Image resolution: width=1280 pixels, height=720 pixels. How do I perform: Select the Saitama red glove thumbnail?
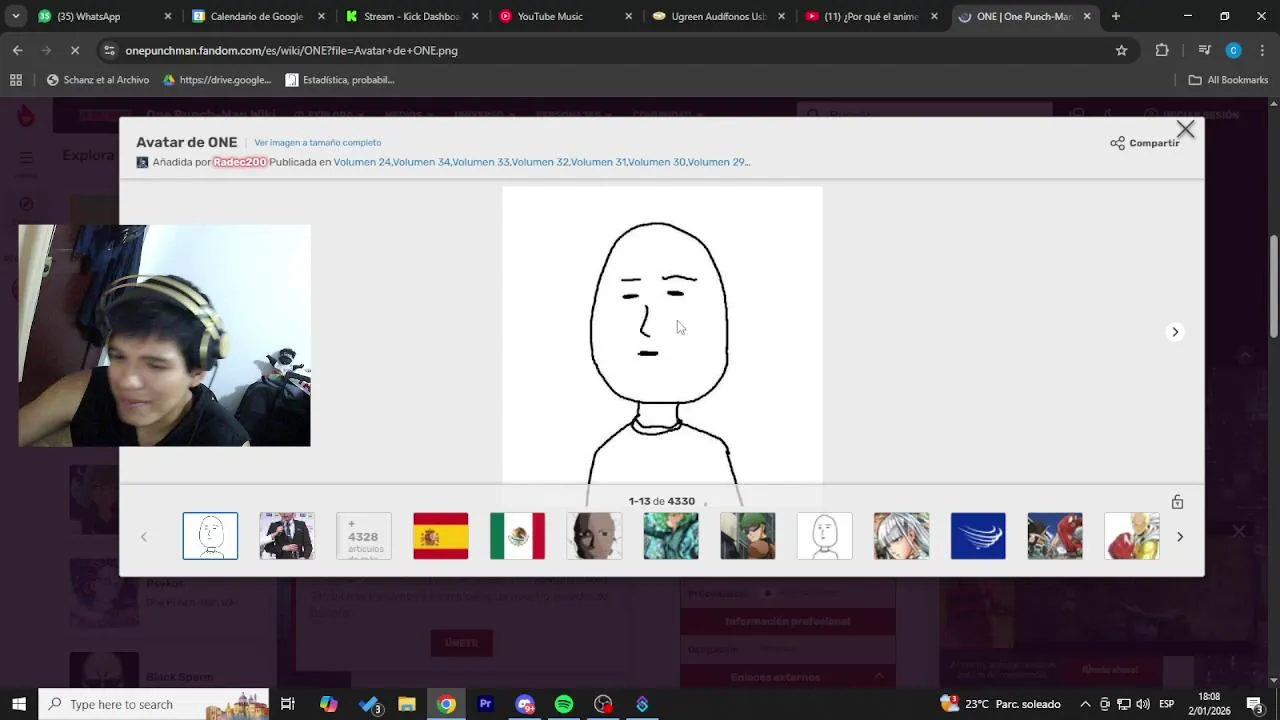point(1132,536)
